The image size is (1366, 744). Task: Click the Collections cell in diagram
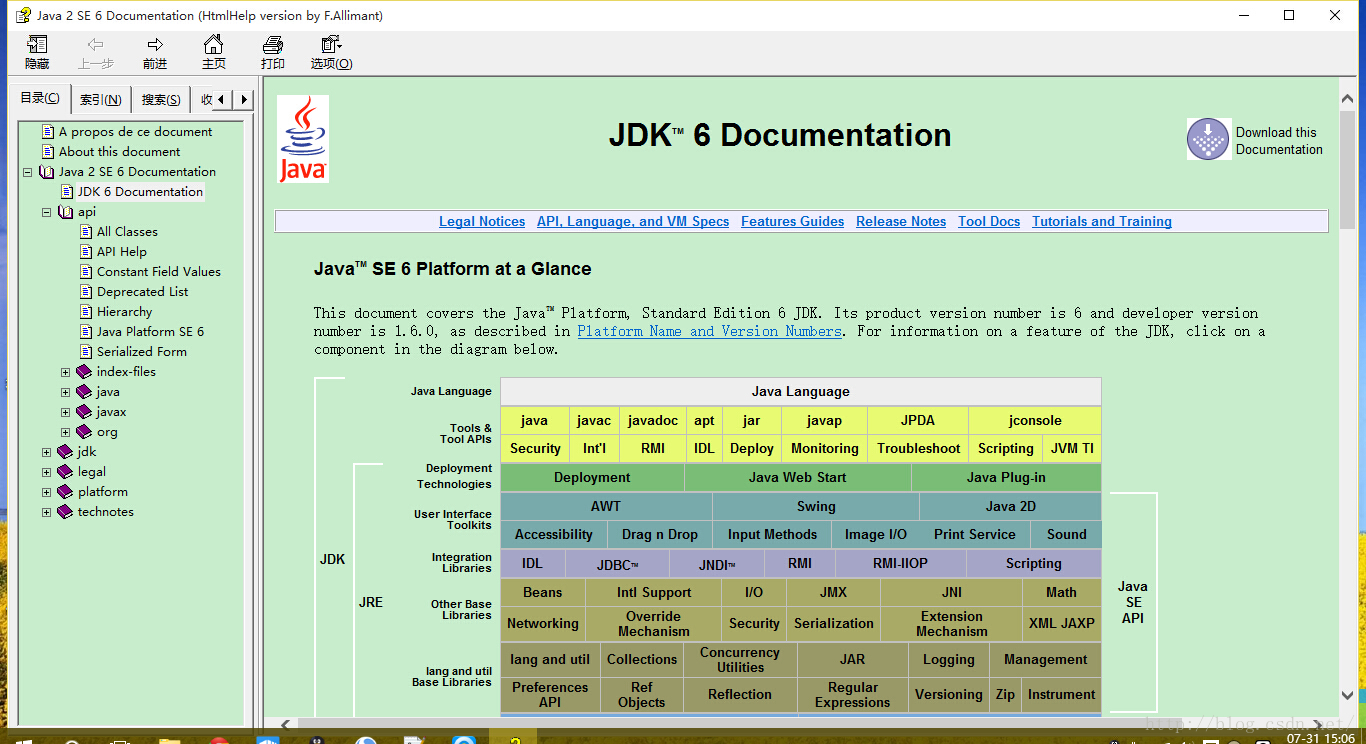click(x=642, y=660)
